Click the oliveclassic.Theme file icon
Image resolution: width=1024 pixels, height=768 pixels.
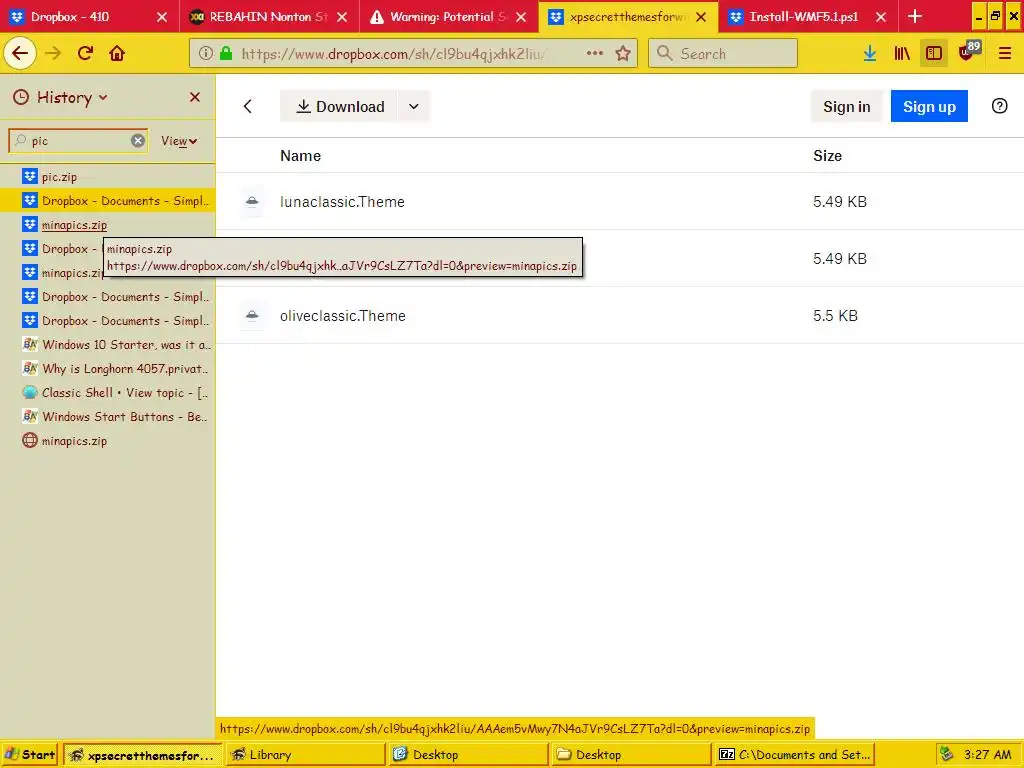(x=252, y=316)
